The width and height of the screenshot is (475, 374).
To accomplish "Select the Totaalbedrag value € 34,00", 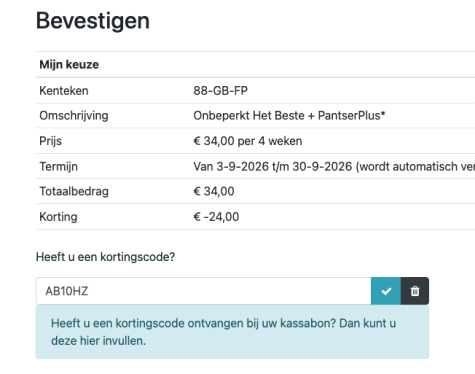I will pyautogui.click(x=214, y=191).
